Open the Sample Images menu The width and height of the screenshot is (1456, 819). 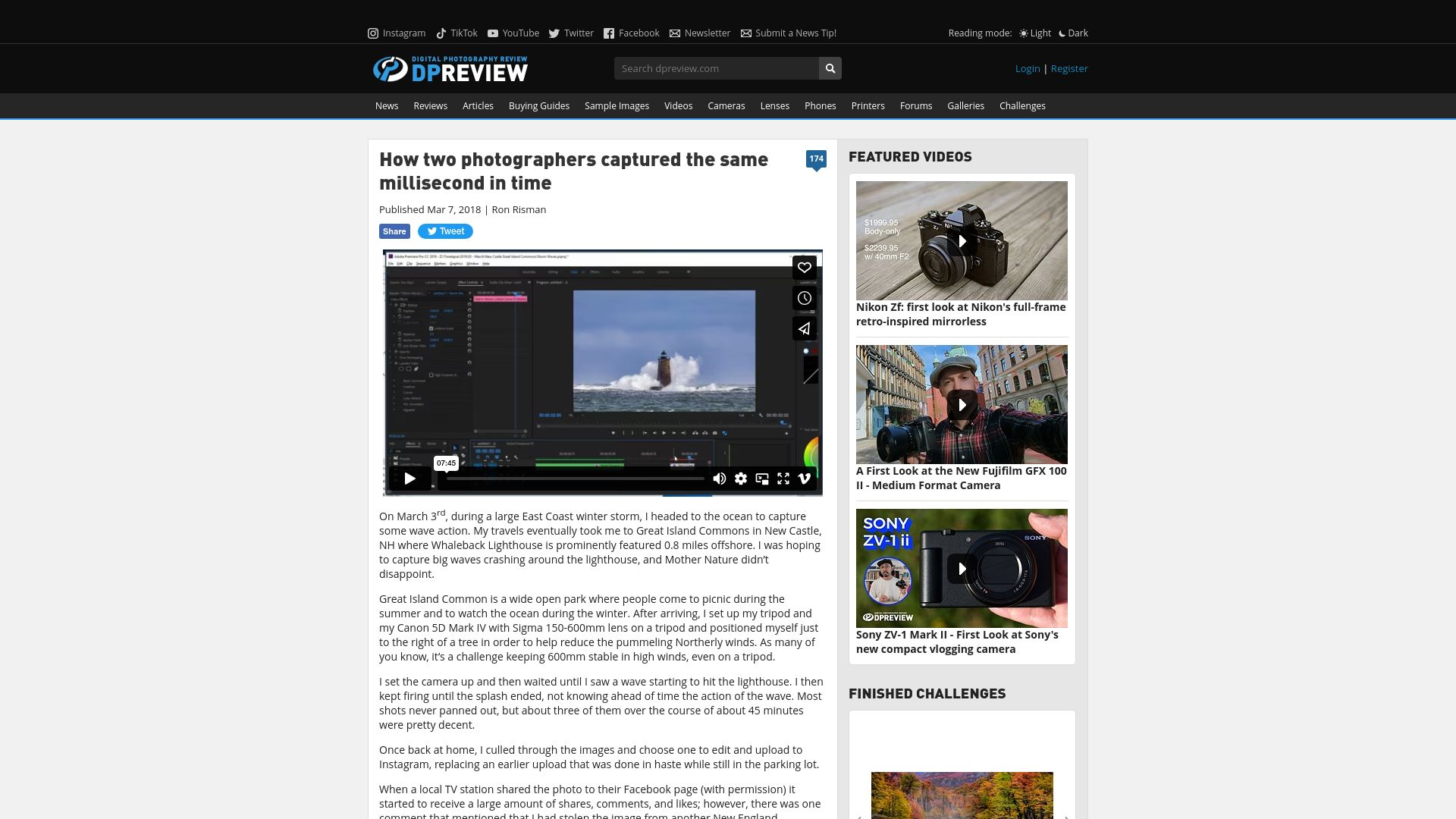[617, 106]
